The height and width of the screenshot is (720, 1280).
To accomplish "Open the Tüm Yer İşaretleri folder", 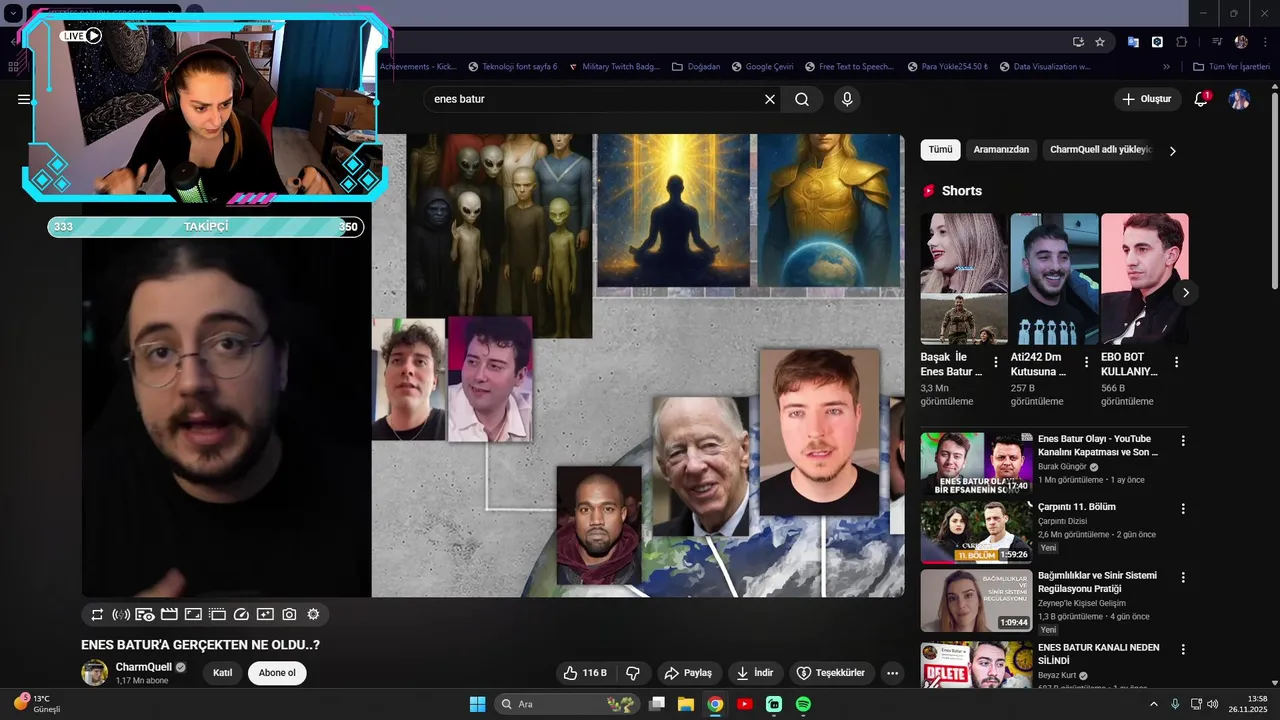I will point(1230,67).
